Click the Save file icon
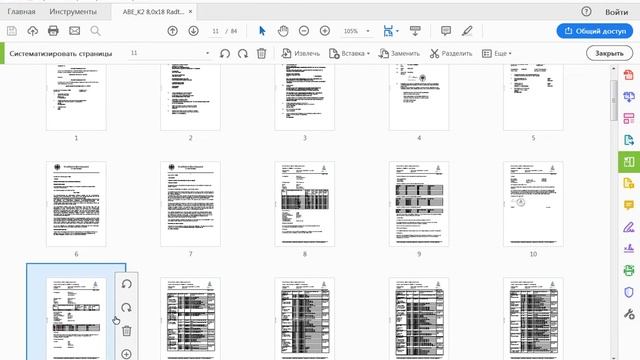 [x=12, y=31]
